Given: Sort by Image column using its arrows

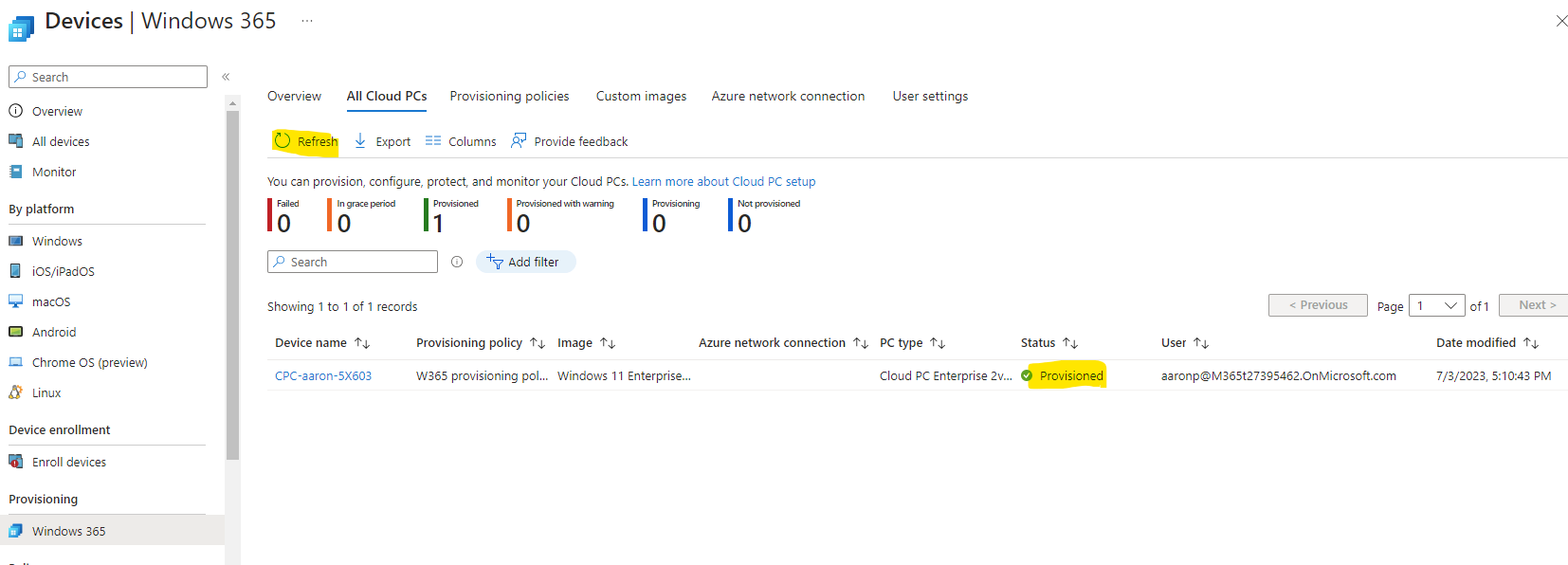Looking at the screenshot, I should (x=608, y=343).
